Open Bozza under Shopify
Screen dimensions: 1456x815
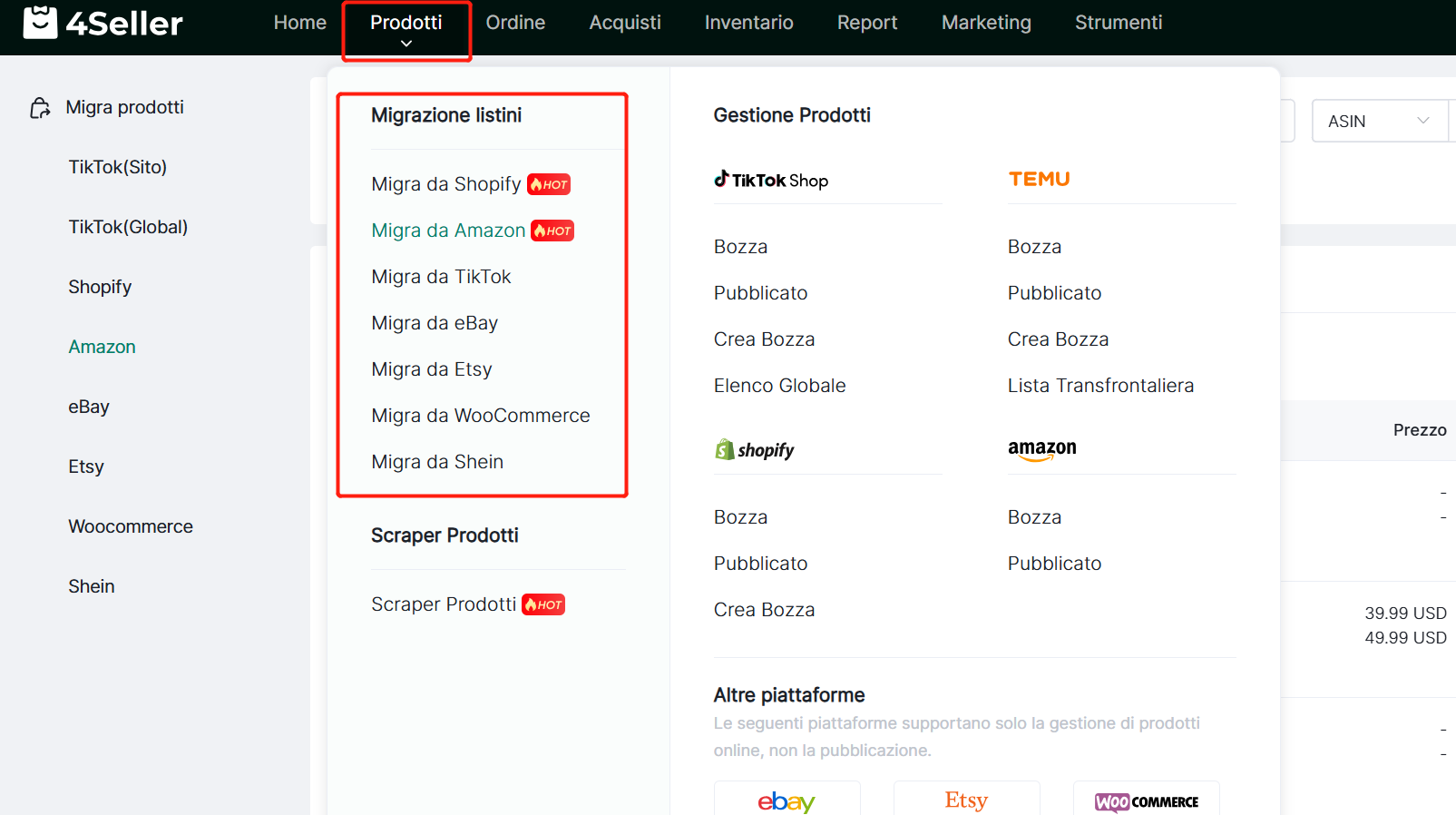pyautogui.click(x=740, y=517)
